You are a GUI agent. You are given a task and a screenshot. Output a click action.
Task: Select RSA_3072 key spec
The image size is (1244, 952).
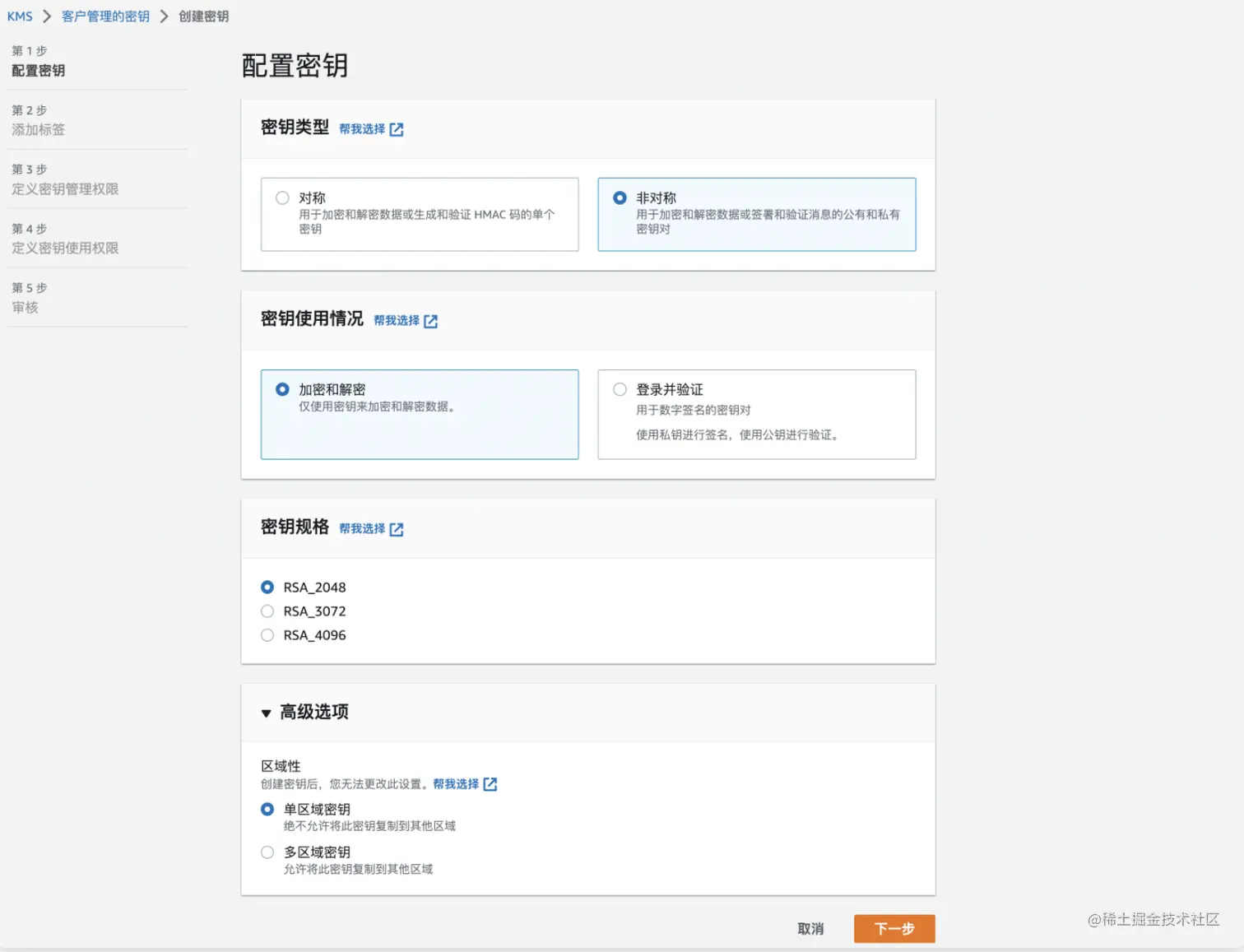[267, 611]
